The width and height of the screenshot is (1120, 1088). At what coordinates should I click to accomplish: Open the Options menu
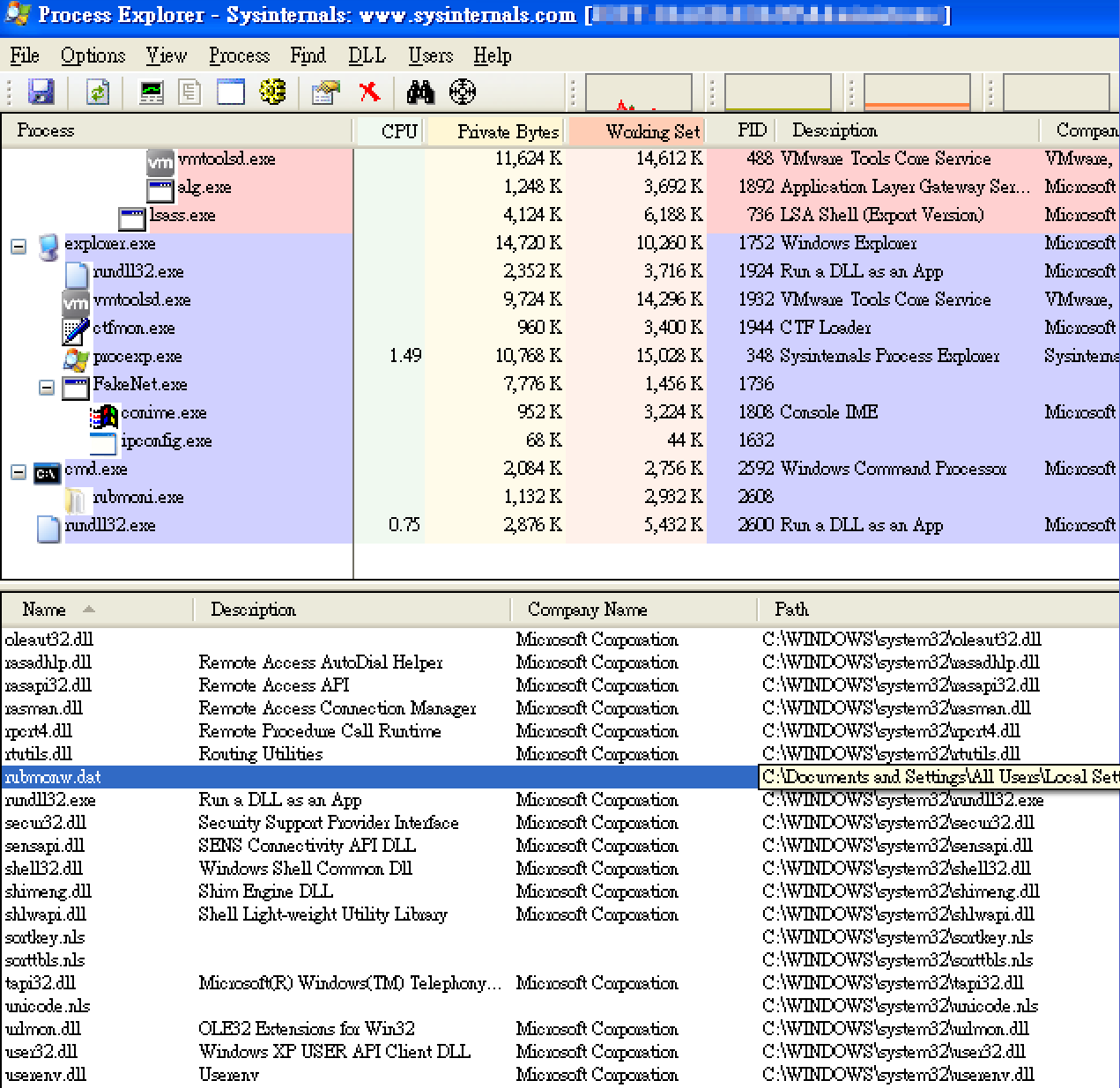93,56
